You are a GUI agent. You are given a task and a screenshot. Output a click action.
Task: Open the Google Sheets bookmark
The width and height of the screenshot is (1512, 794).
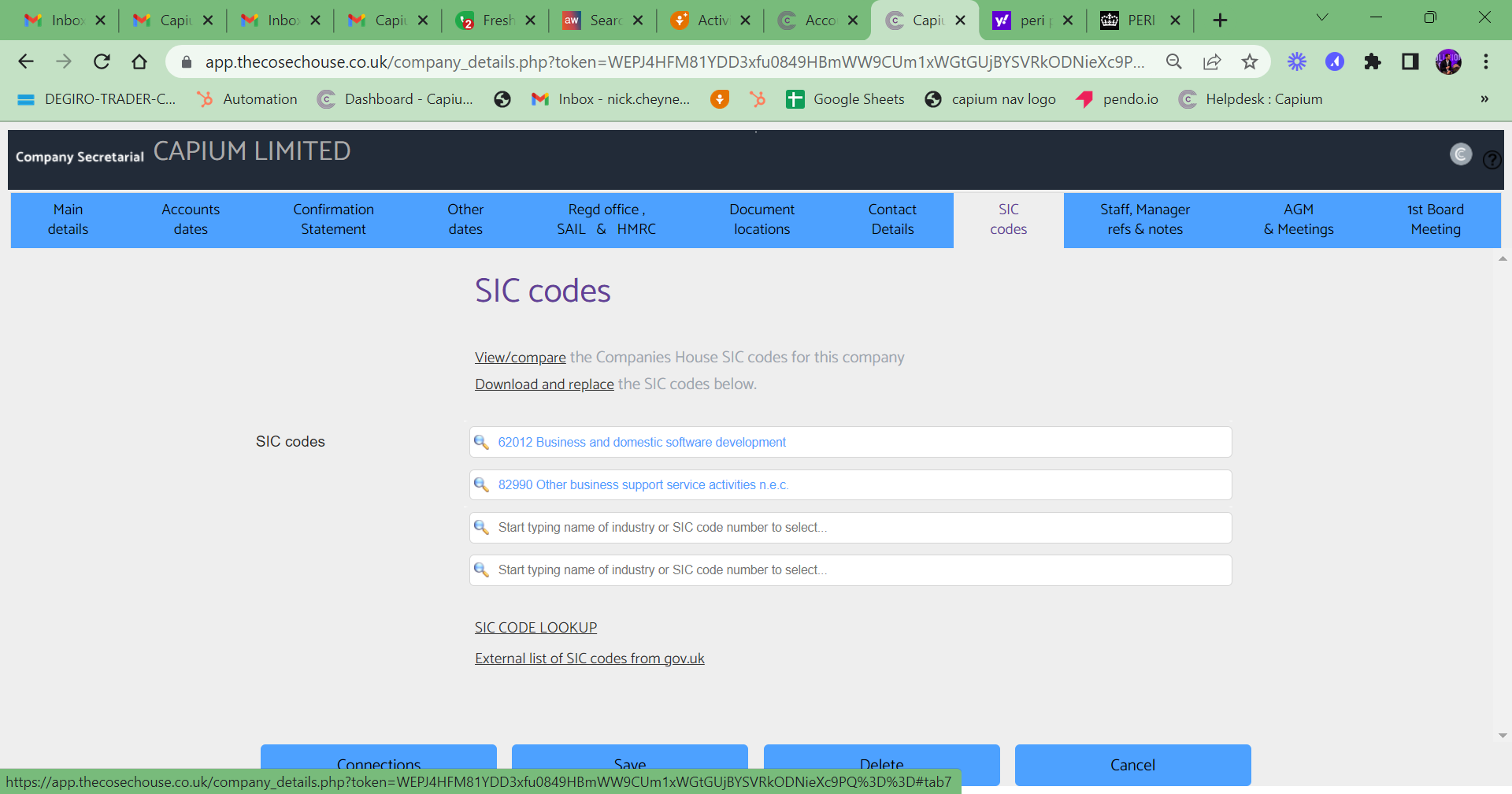point(846,99)
